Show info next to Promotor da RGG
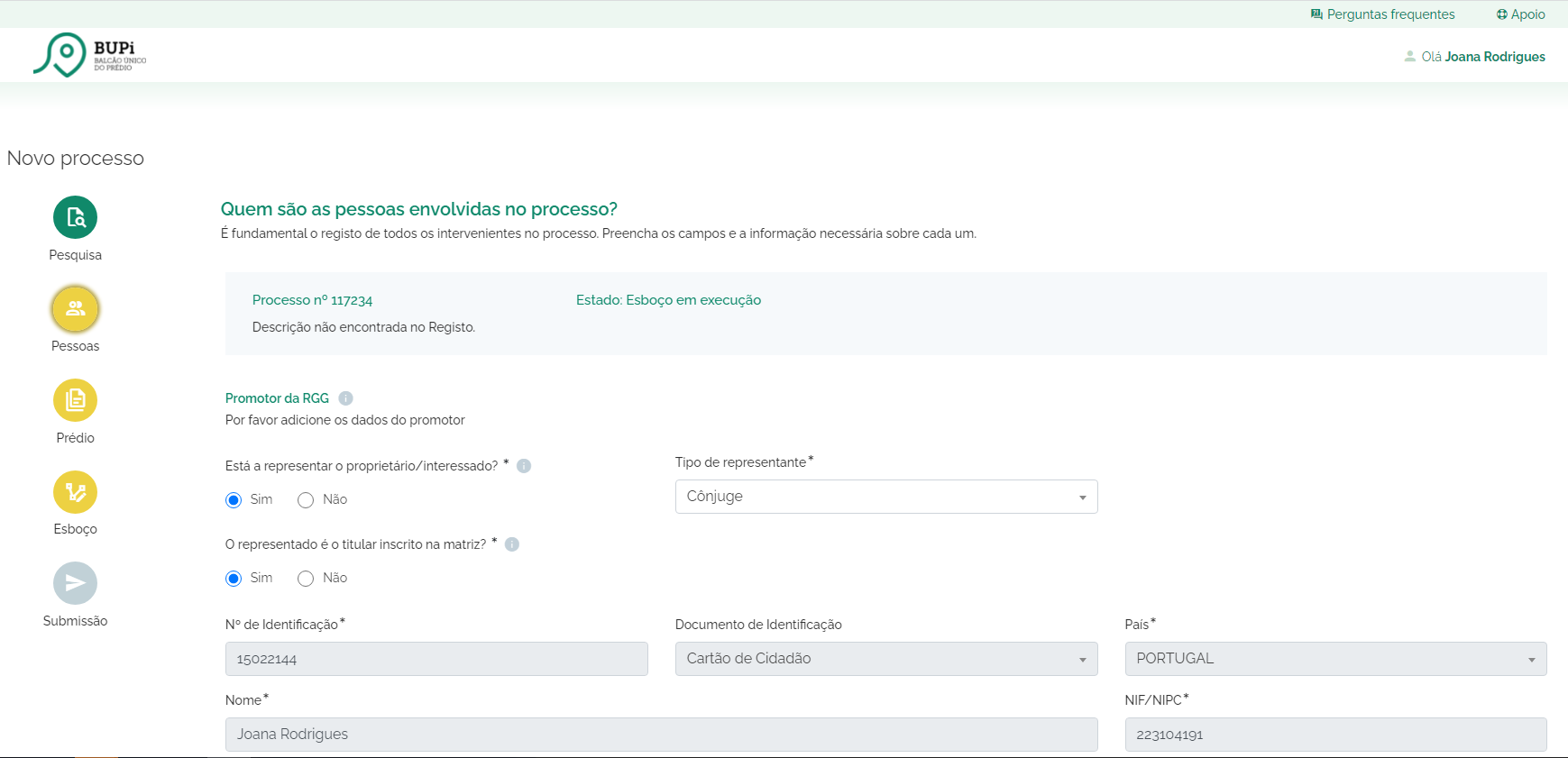 point(345,398)
